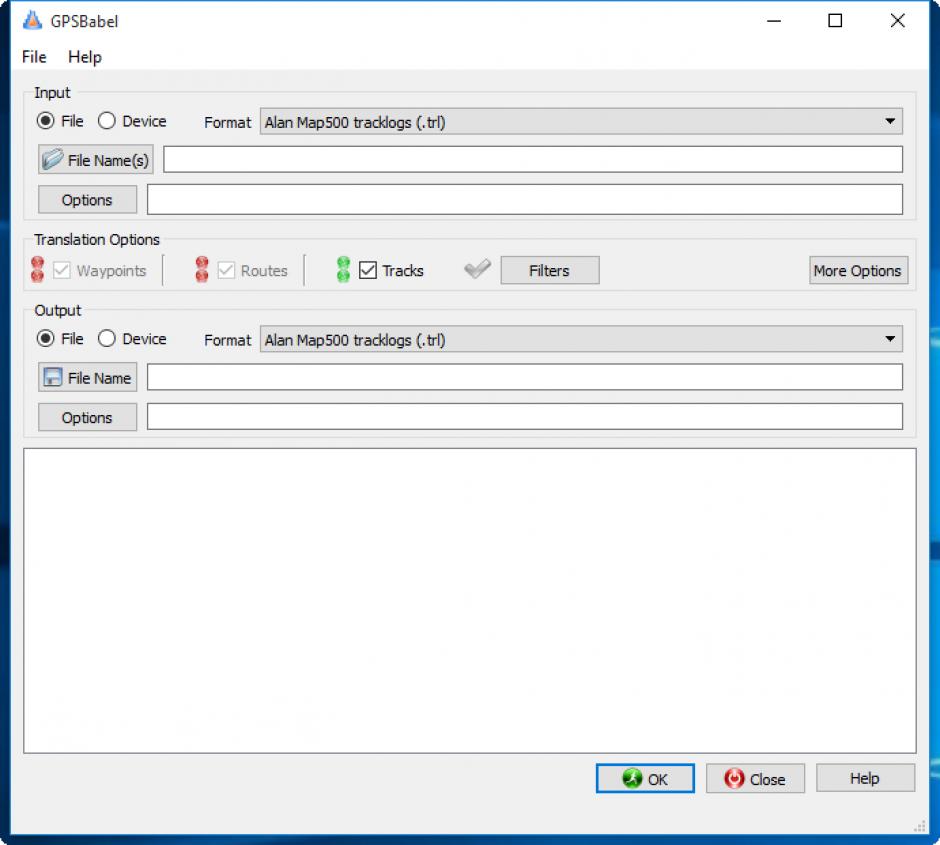The image size is (940, 845).
Task: Open the File menu
Action: (34, 57)
